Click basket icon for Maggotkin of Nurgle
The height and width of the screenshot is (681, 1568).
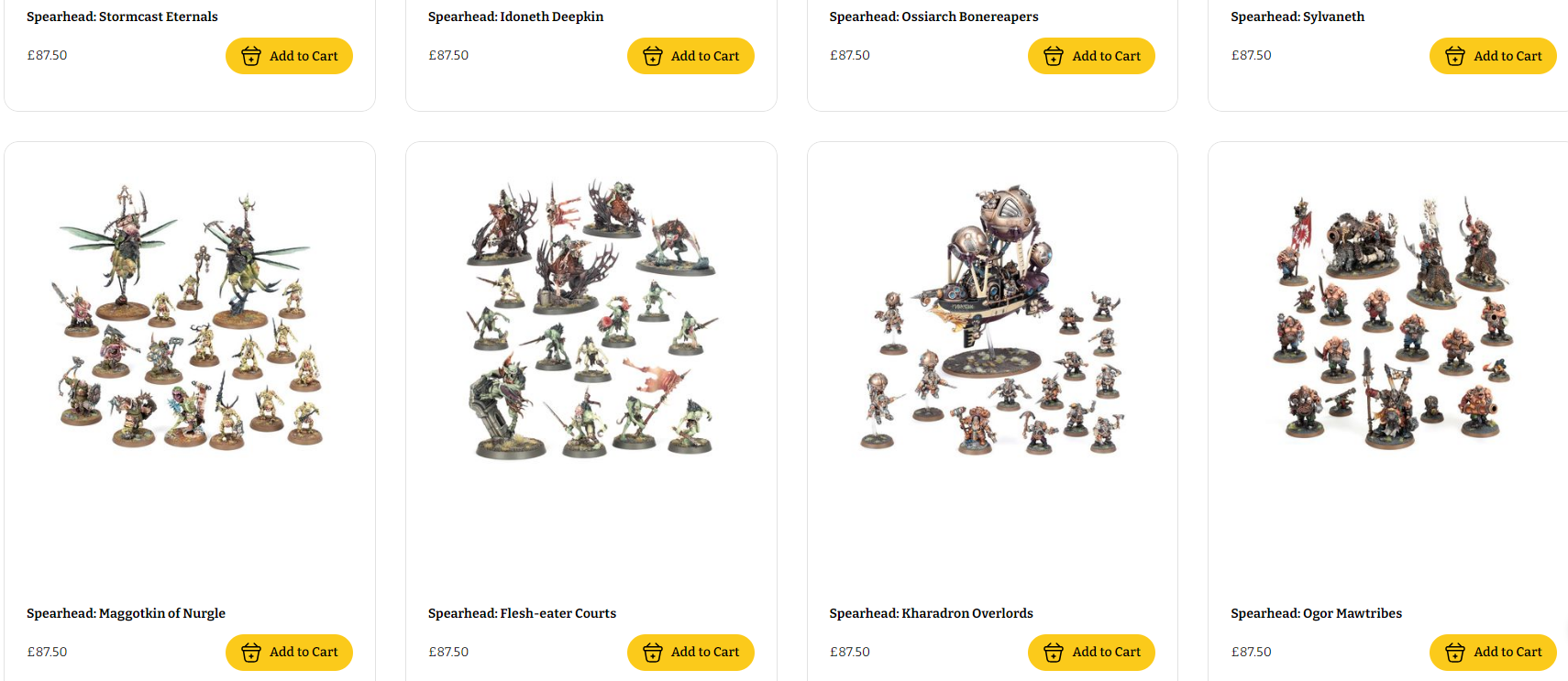tap(251, 653)
